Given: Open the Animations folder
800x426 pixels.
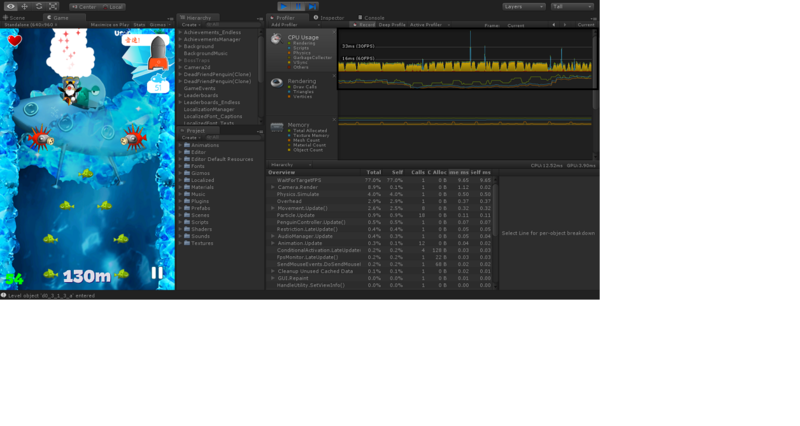Looking at the screenshot, I should click(204, 145).
